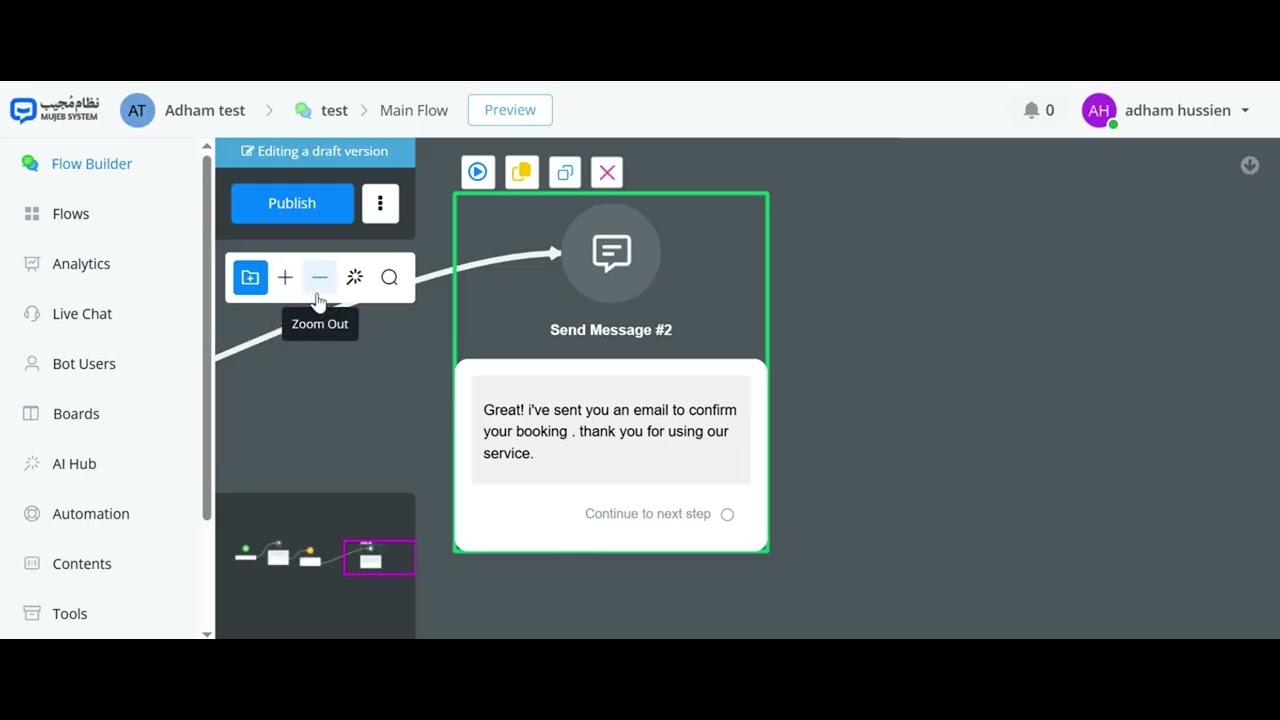
Task: Click the Contents list icon
Action: point(32,564)
